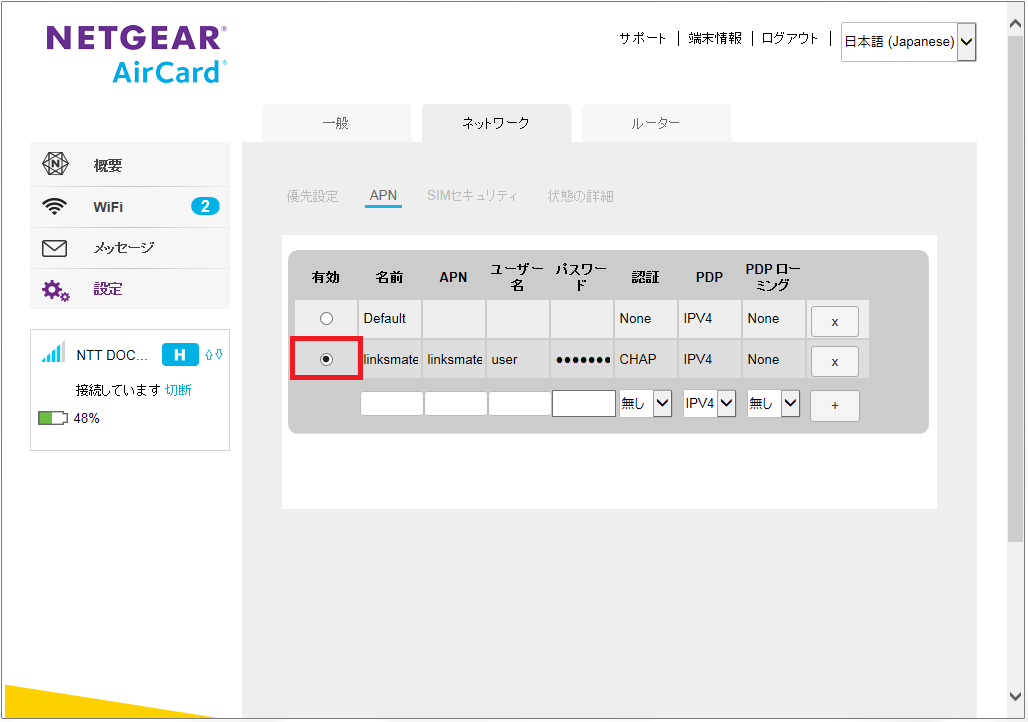Click the サポート link
Viewport: 1028px width, 722px height.
[642, 39]
